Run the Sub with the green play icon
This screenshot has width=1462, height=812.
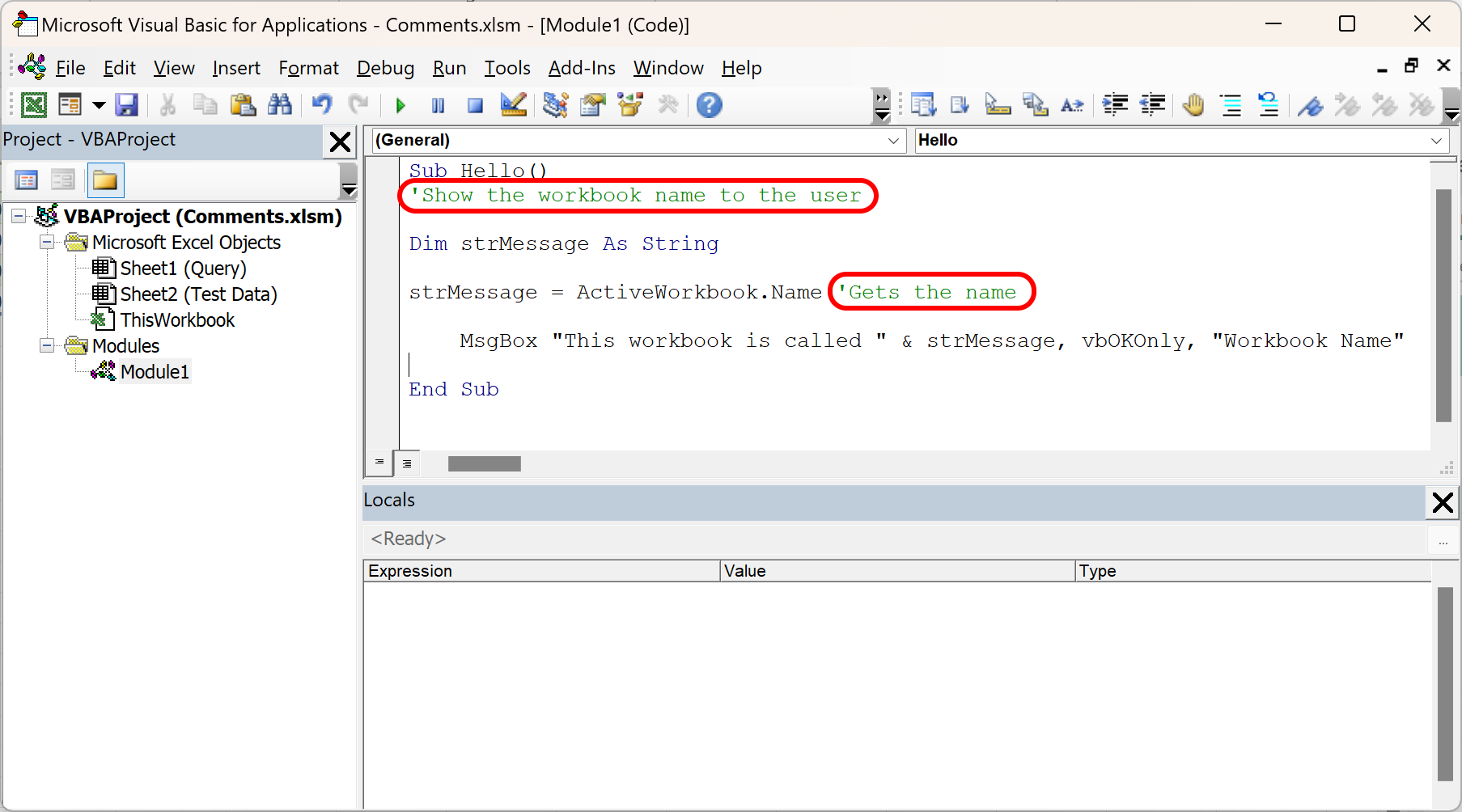click(400, 105)
